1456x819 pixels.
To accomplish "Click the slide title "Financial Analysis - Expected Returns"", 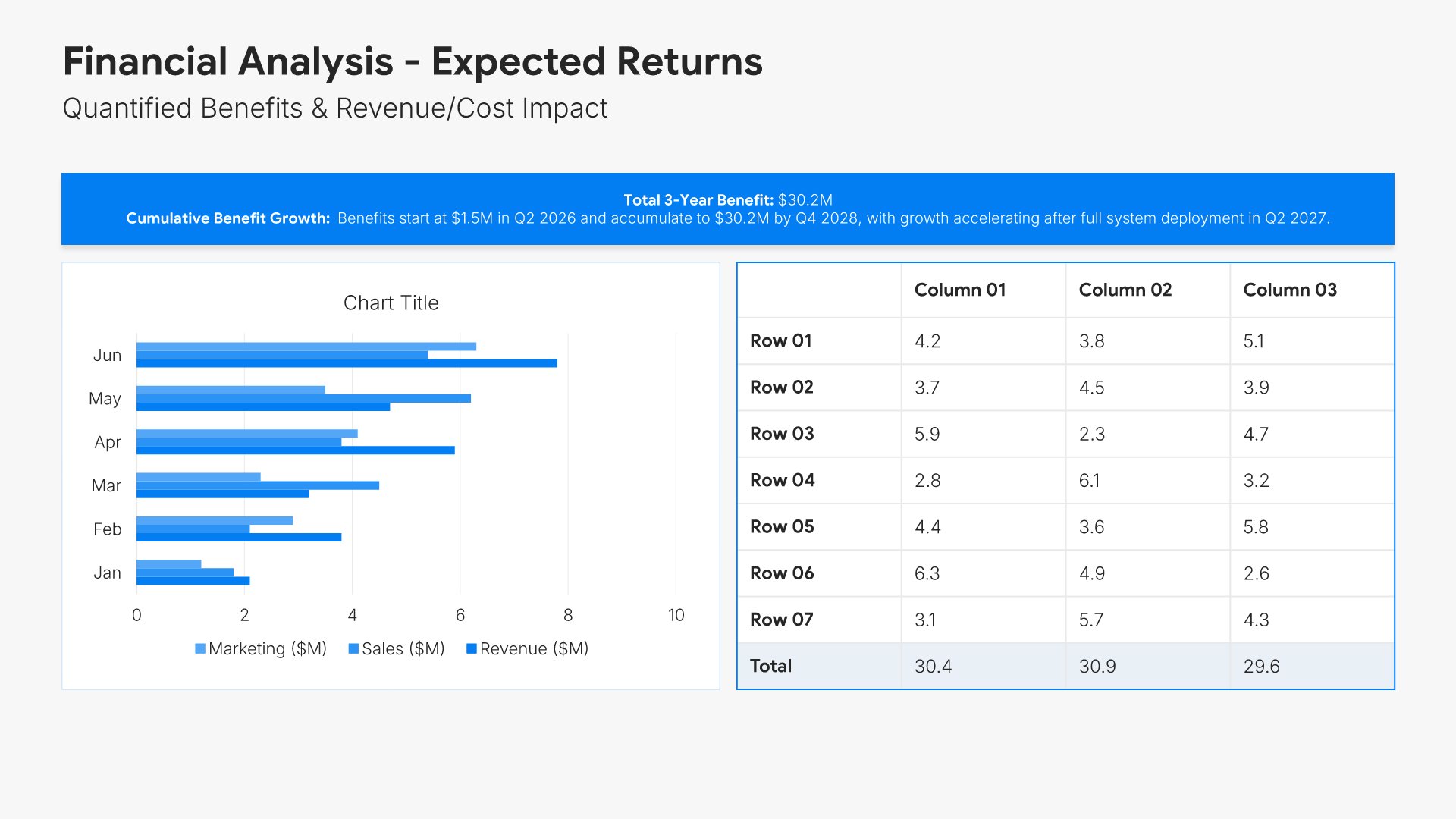I will [x=413, y=62].
